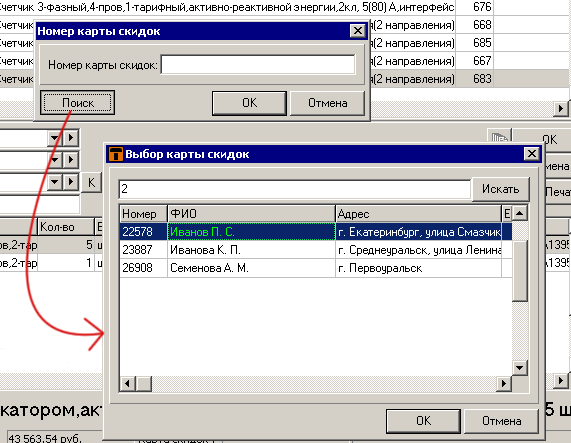Image resolution: width=571 pixels, height=443 pixels.
Task: Click horizontal scroll right arrow in card list
Action: [x=504, y=383]
